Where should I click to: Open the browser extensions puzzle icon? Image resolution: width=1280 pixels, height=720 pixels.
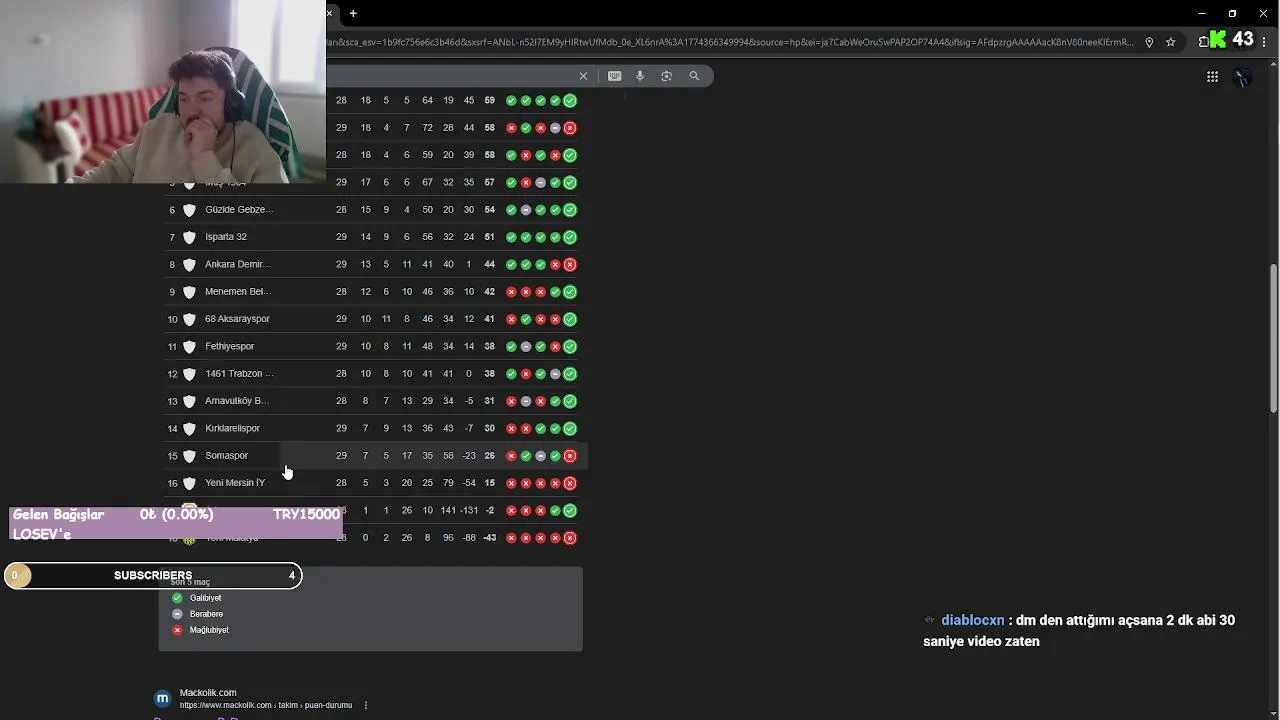(1204, 42)
